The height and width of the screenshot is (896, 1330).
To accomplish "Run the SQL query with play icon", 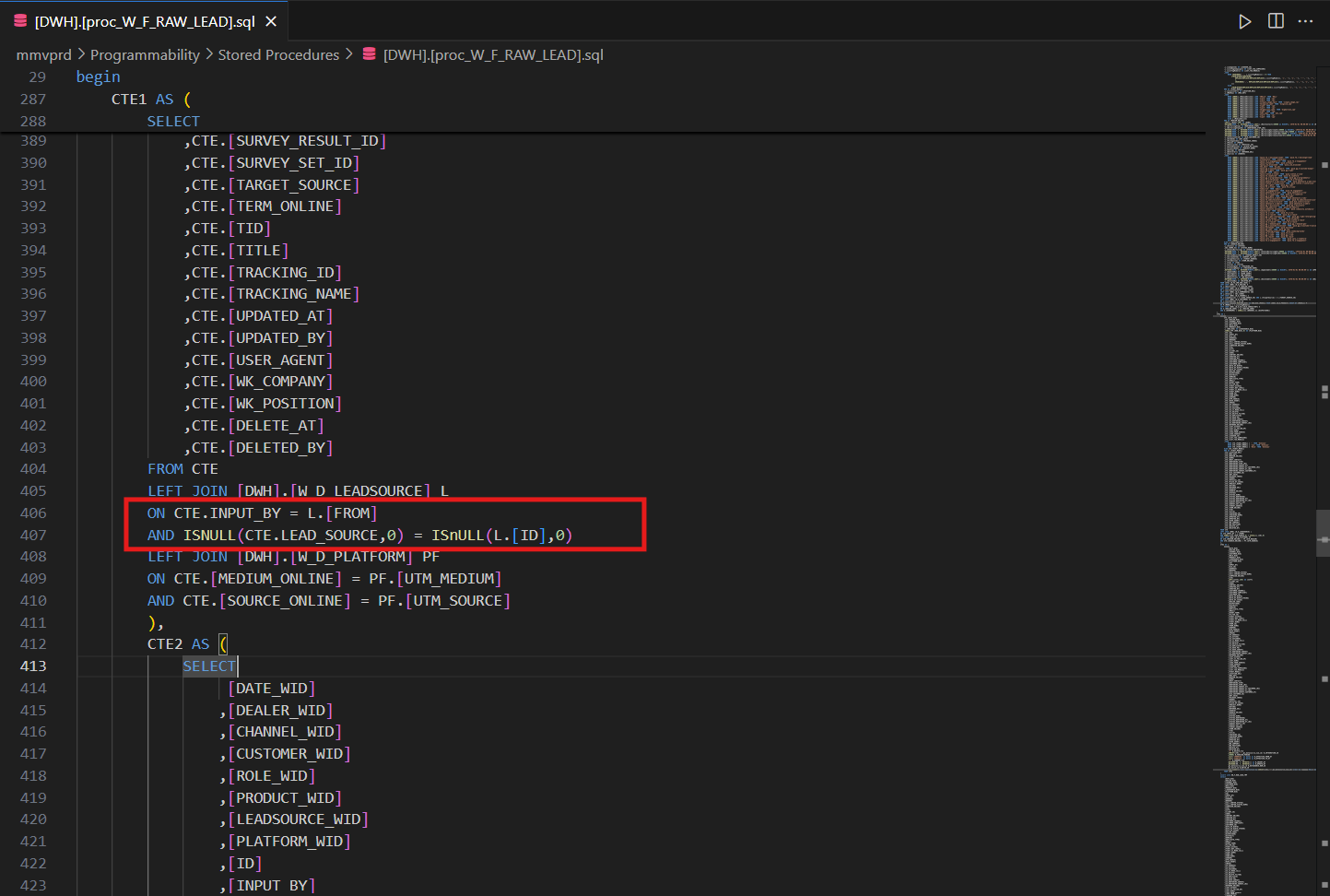I will tap(1244, 21).
